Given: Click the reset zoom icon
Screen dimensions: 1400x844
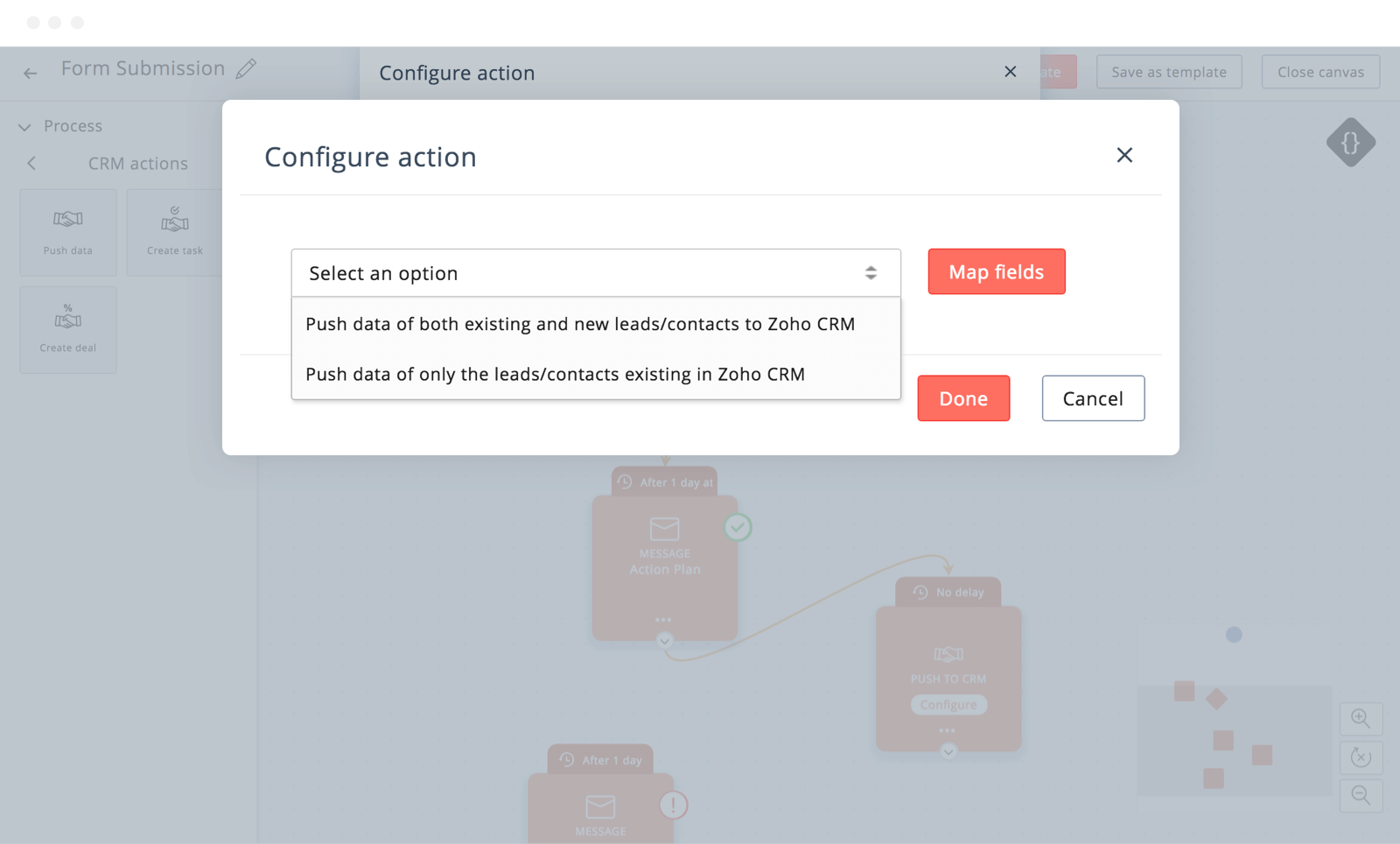Looking at the screenshot, I should pos(1361,757).
